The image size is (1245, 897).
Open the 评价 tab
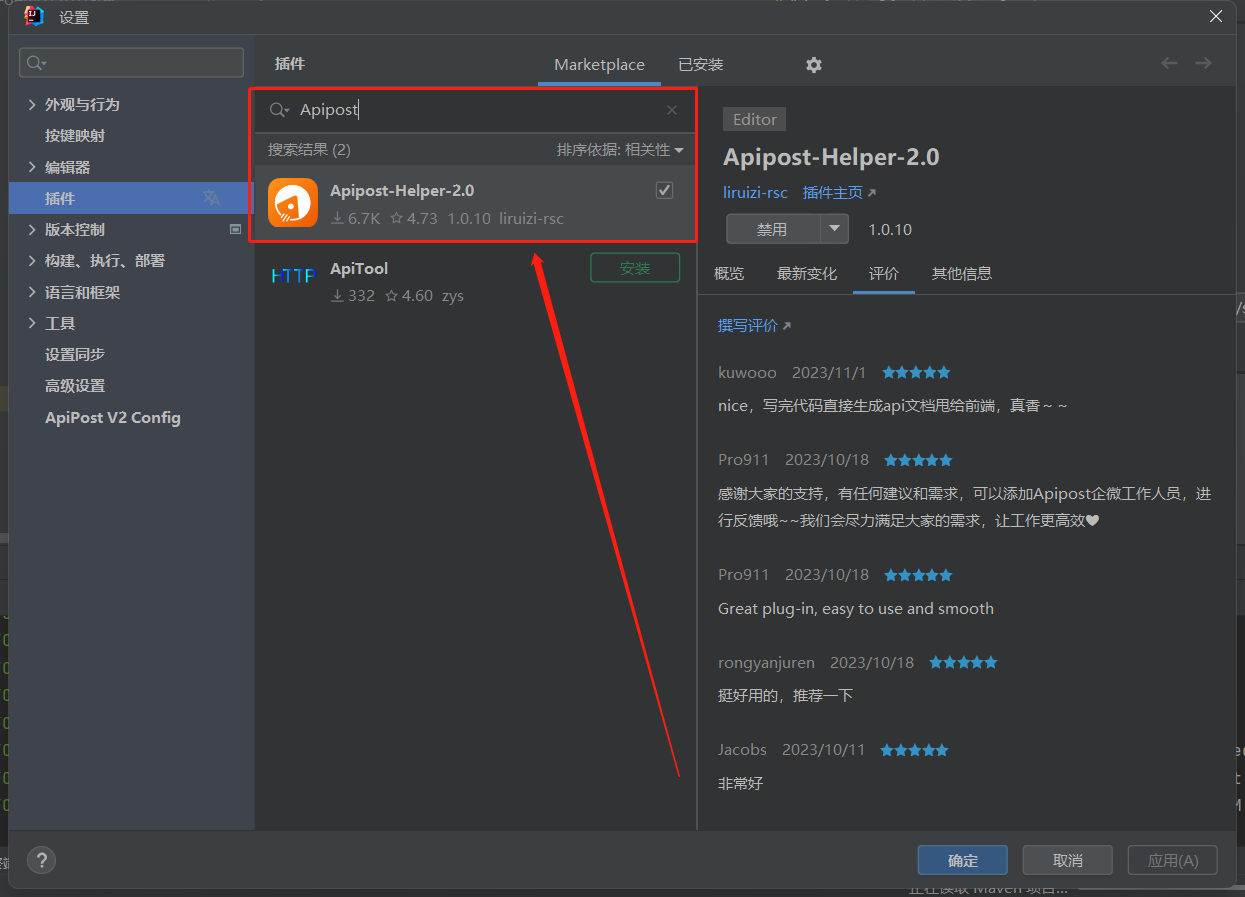(x=884, y=273)
